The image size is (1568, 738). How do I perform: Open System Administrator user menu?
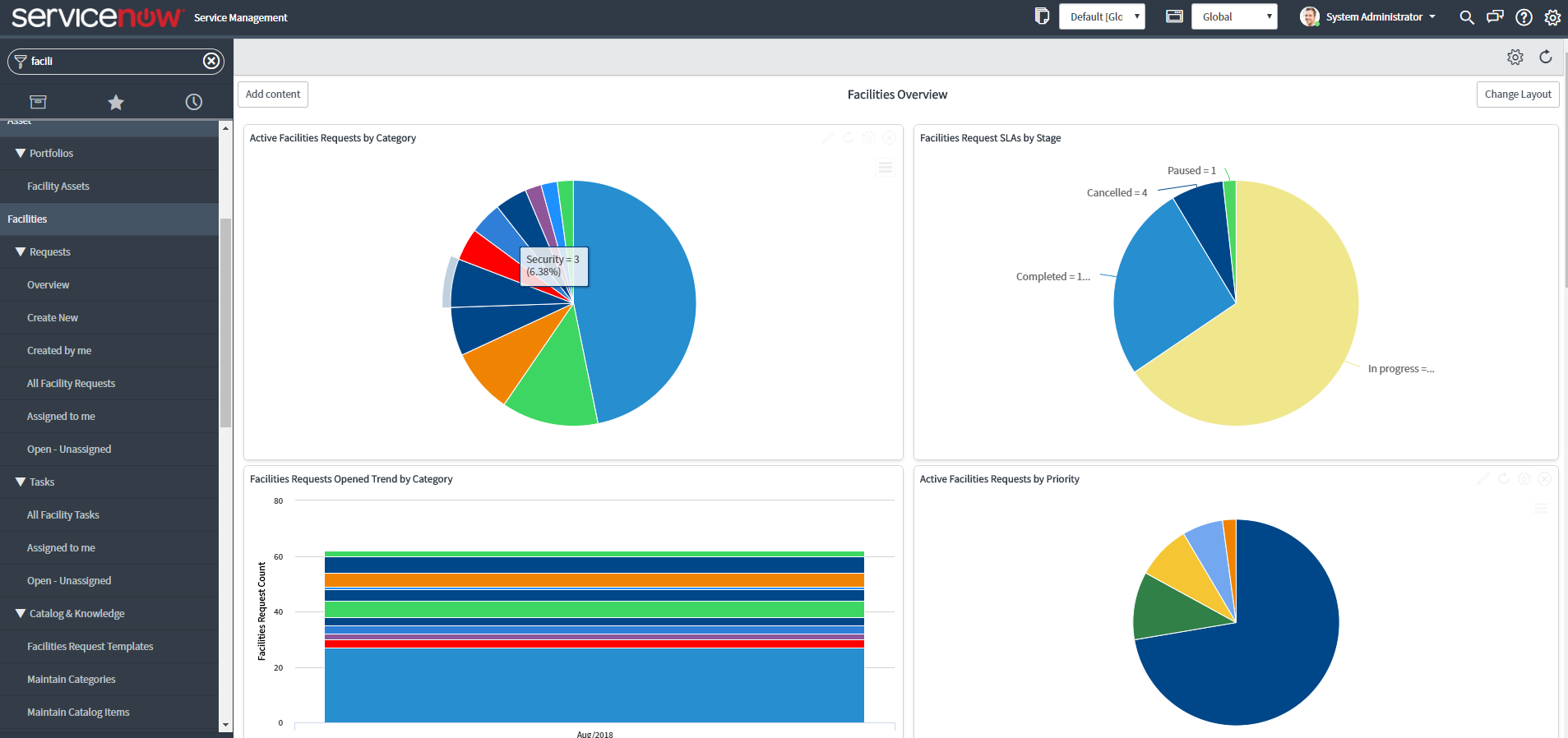[1369, 16]
